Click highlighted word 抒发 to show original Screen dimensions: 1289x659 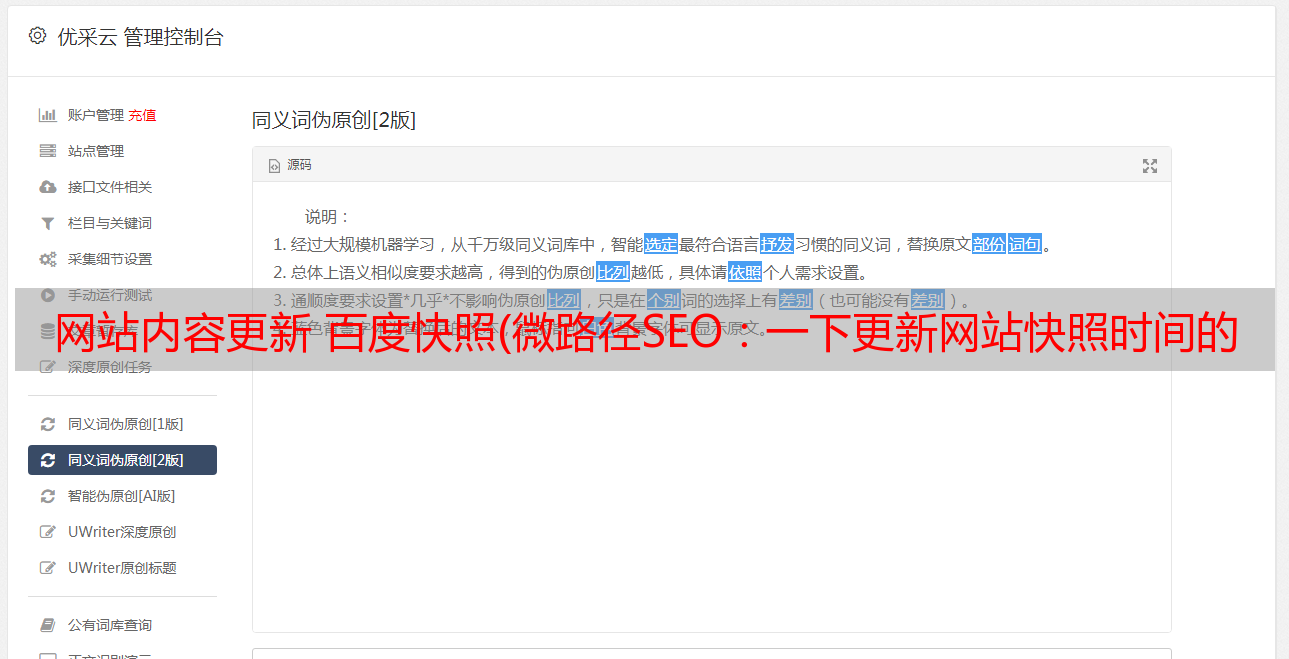[x=777, y=244]
